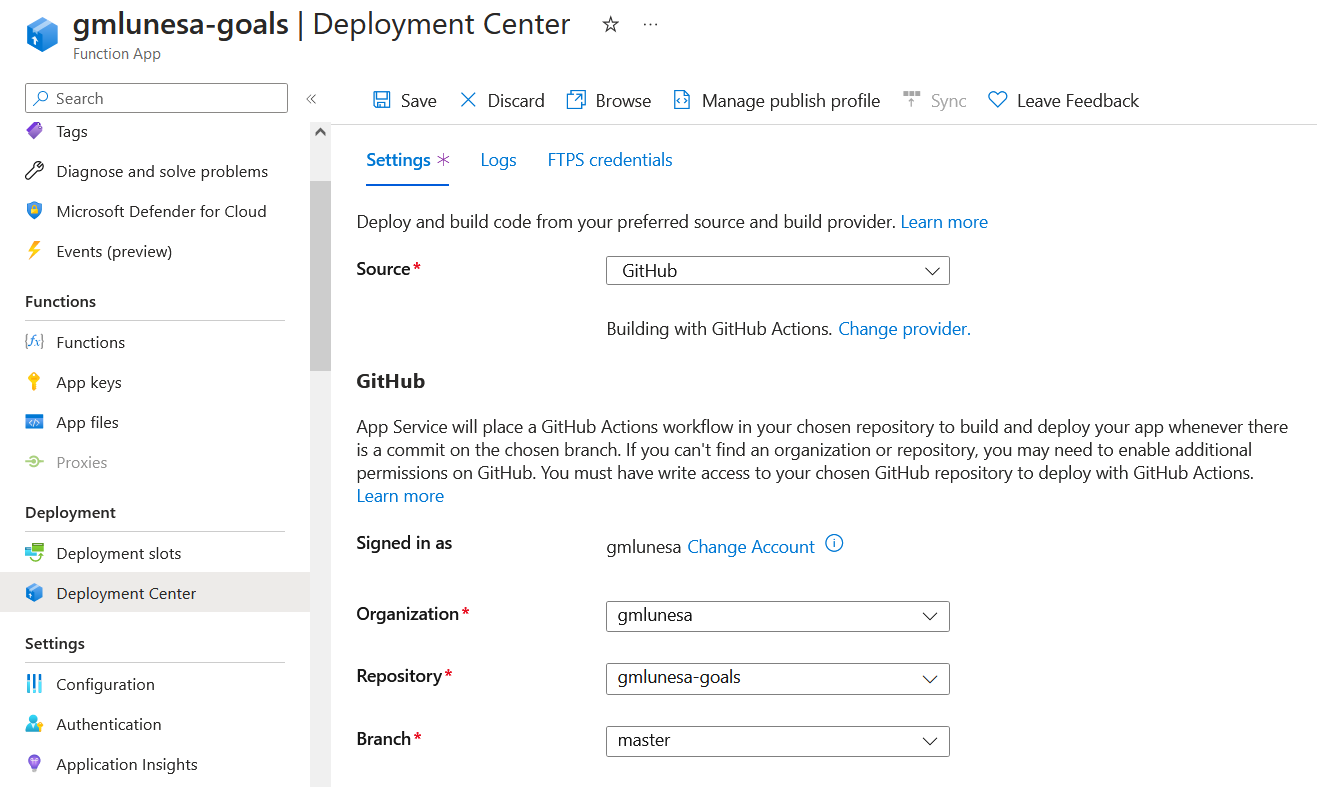Click the Application Insights lightbulb icon
This screenshot has width=1317, height=787.
(35, 764)
